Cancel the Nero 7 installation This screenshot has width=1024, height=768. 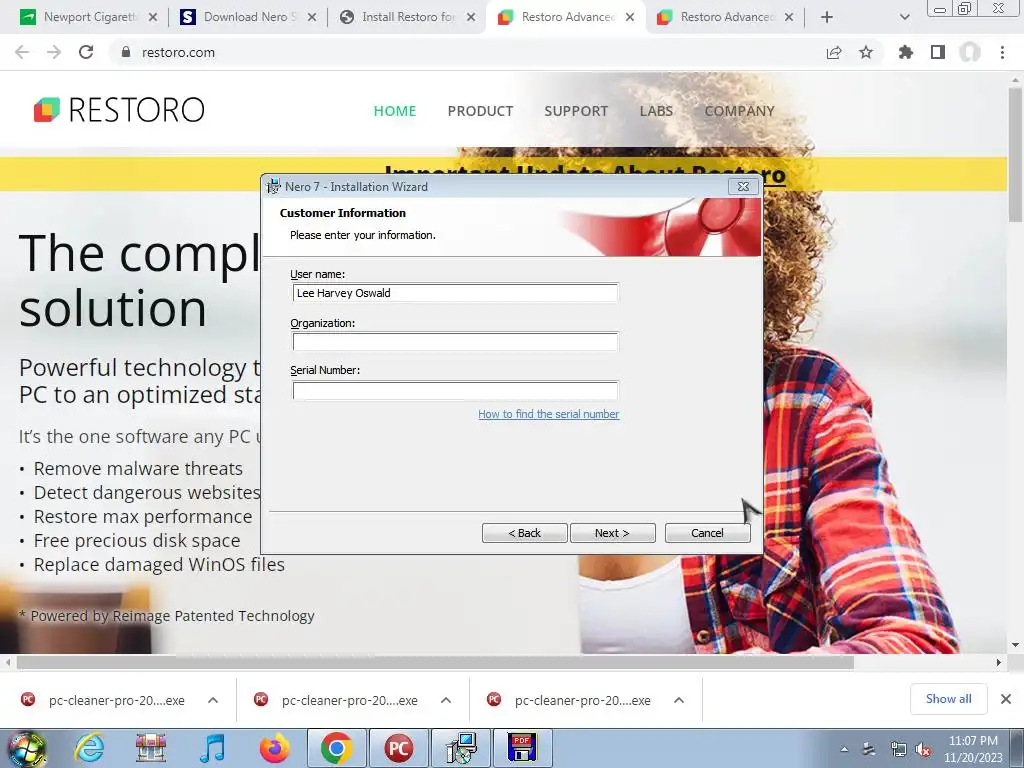click(x=707, y=533)
